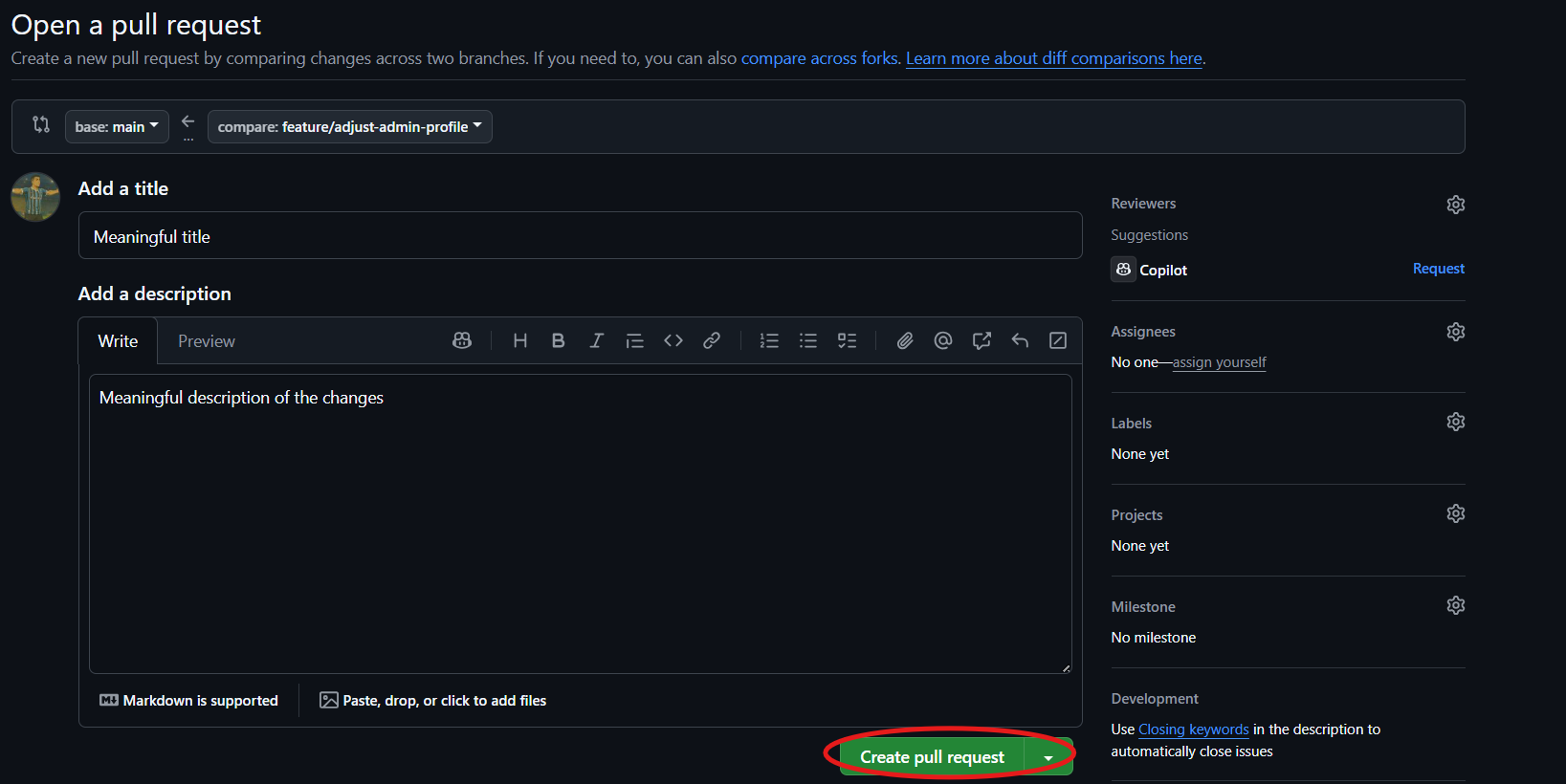Switch to the Preview tab

tap(206, 341)
